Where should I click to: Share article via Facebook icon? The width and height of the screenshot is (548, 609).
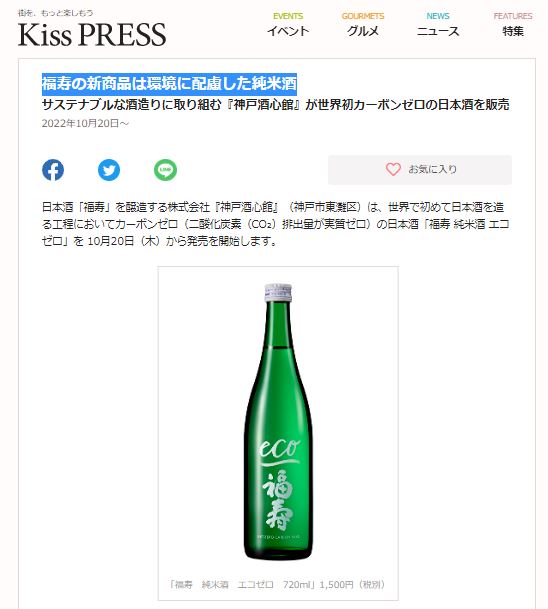(53, 170)
